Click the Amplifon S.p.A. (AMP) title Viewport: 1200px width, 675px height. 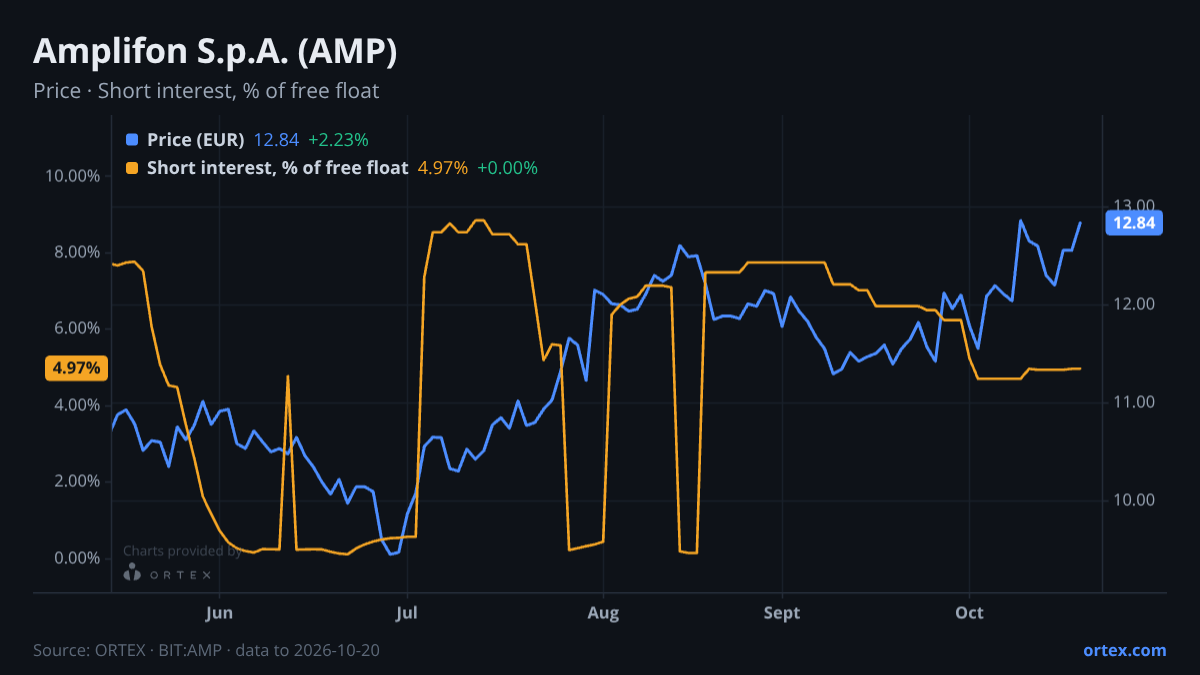[215, 52]
